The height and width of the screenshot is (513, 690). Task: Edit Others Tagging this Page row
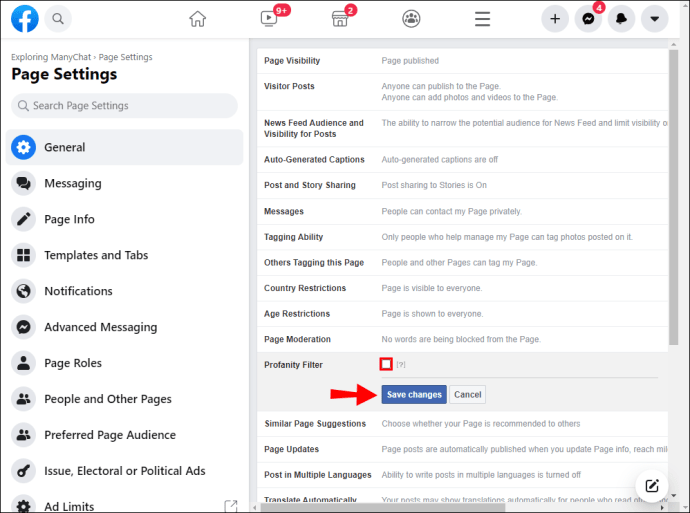tap(462, 263)
